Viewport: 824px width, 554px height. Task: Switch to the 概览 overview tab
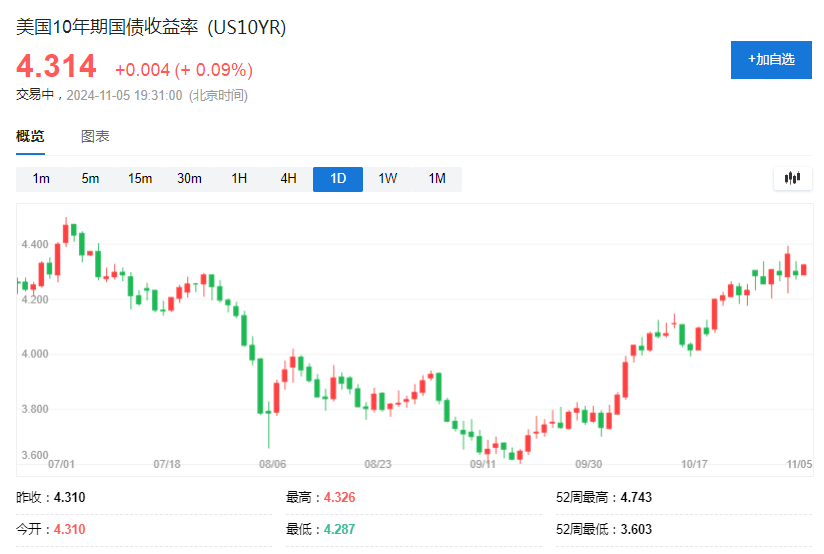pyautogui.click(x=30, y=136)
